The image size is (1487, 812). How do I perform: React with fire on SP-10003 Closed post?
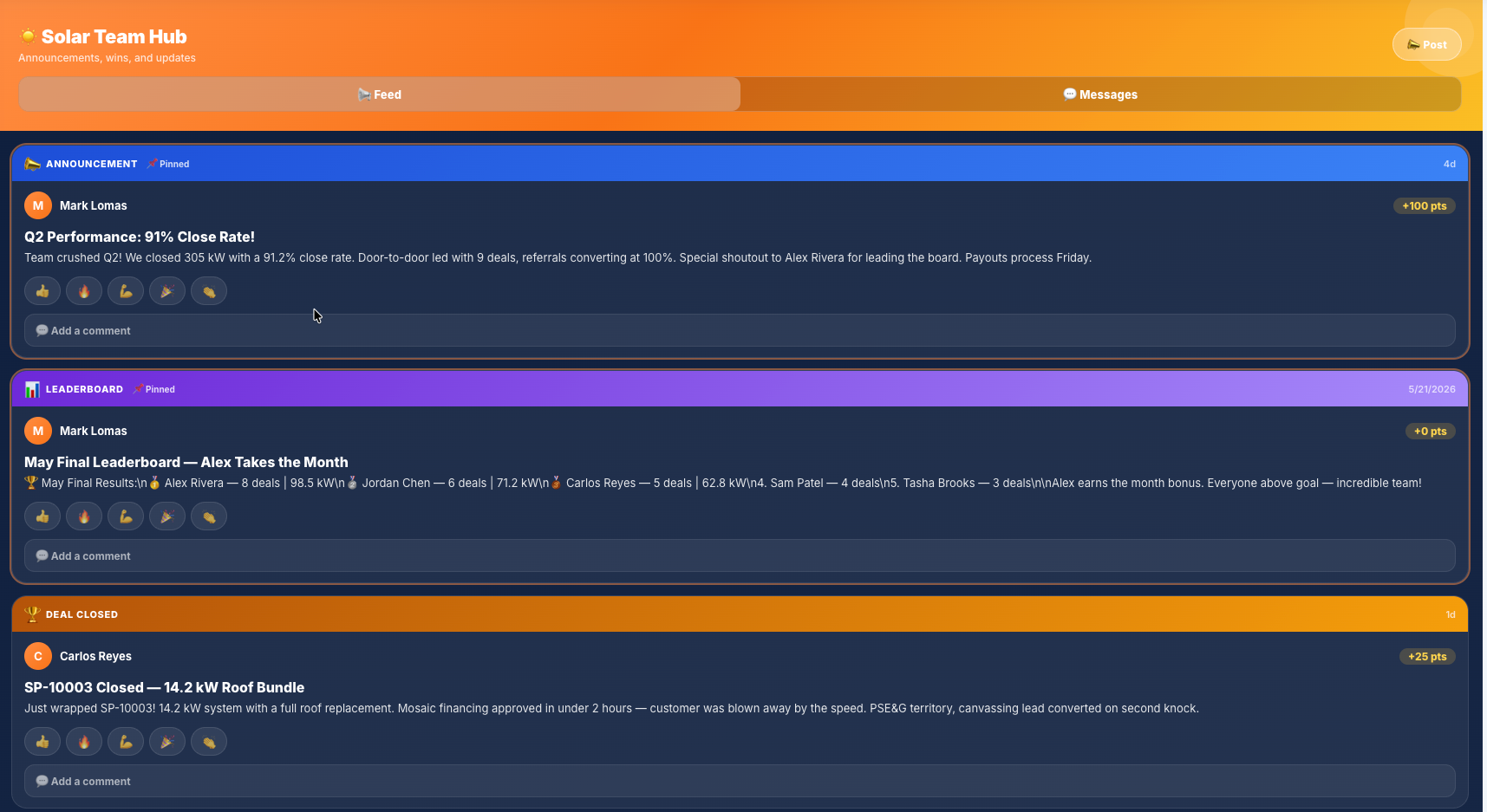click(x=84, y=742)
